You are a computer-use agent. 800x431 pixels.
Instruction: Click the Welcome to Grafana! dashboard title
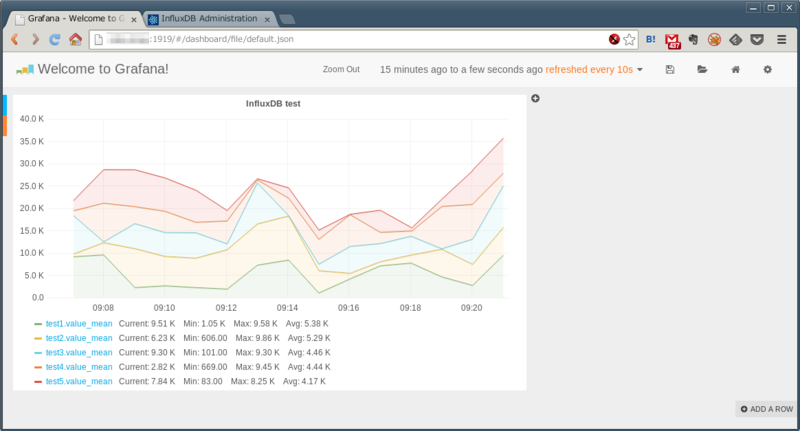(x=103, y=69)
